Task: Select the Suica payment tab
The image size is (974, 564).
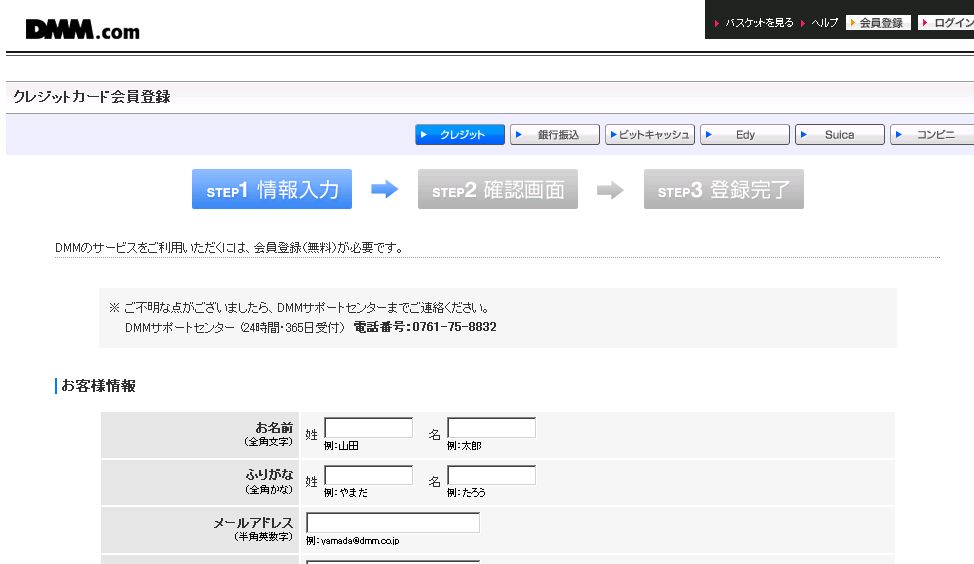Action: (840, 135)
